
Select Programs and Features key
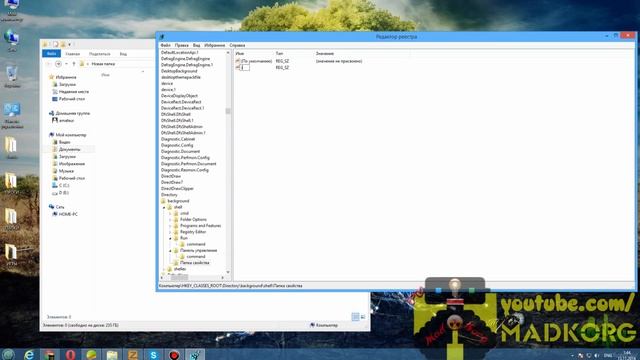(x=200, y=226)
